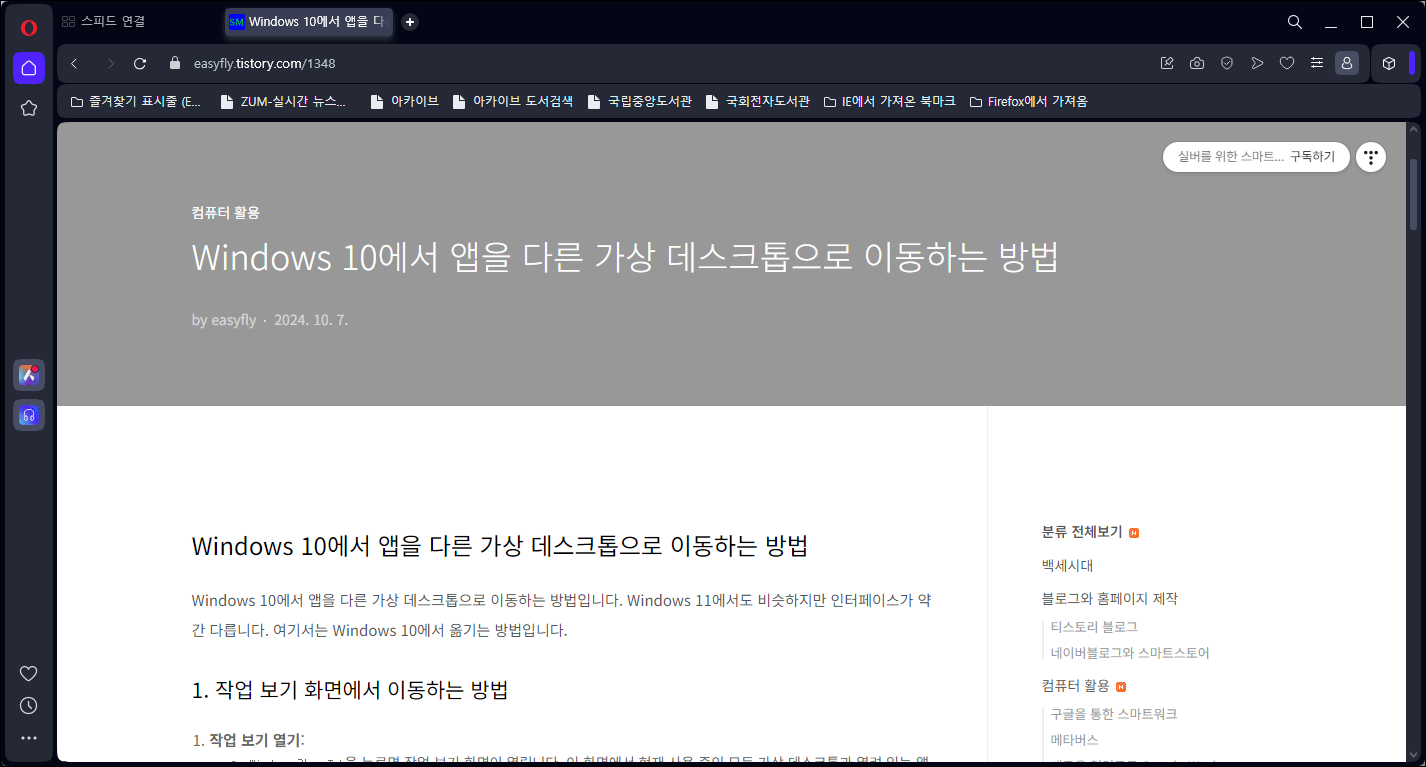This screenshot has height=767, width=1426.
Task: Switch to the 스피드 연결 tab
Action: (x=105, y=21)
